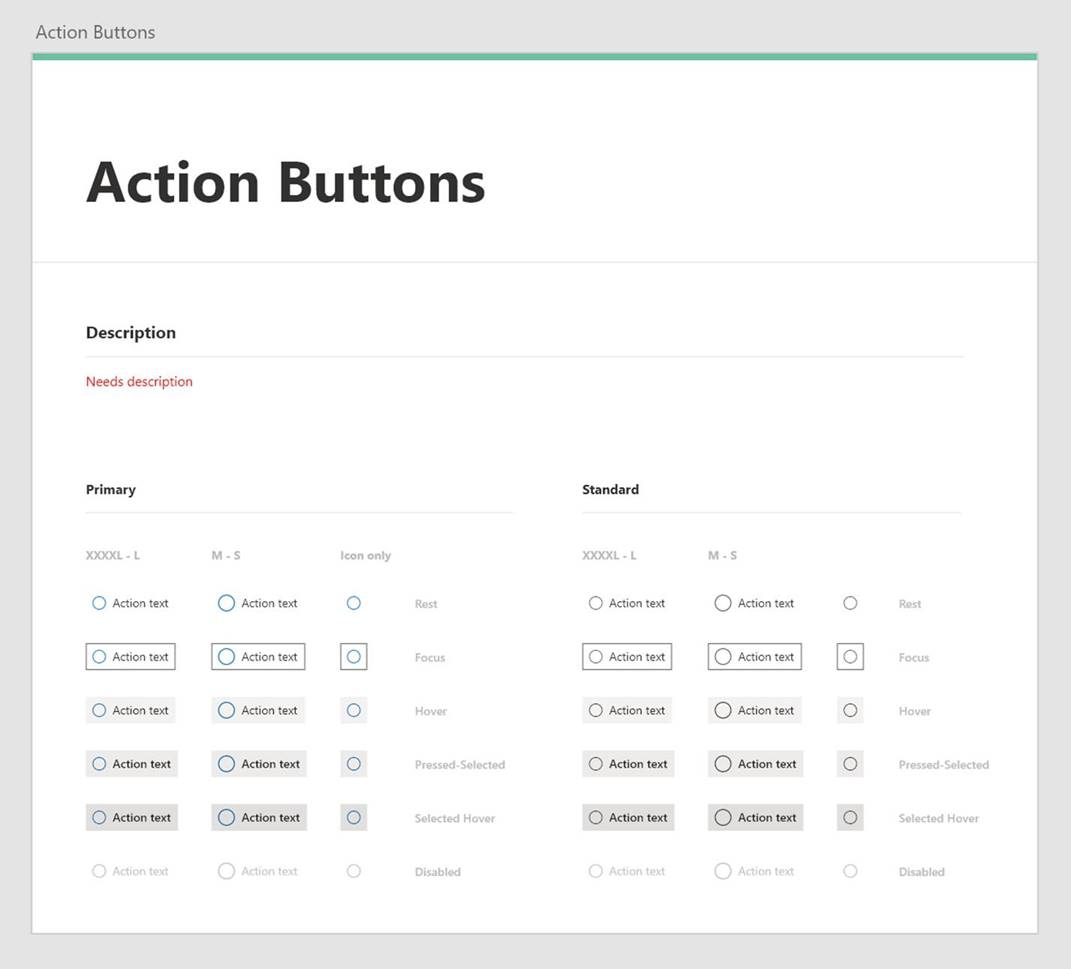Click Primary XXXXL-L Action text button, Hover row
This screenshot has height=969, width=1071.
[130, 710]
